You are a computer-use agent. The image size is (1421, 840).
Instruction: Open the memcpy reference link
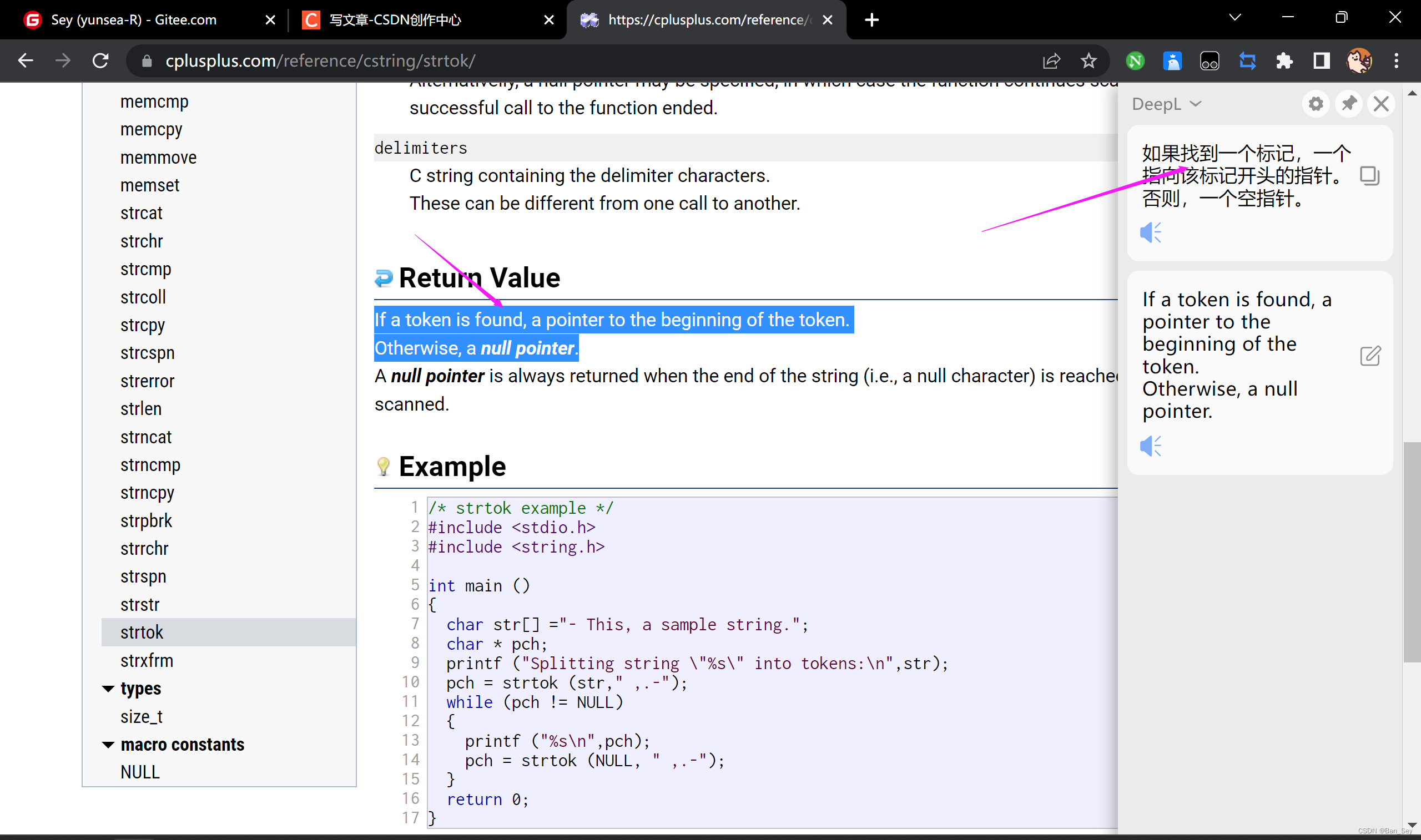point(151,130)
